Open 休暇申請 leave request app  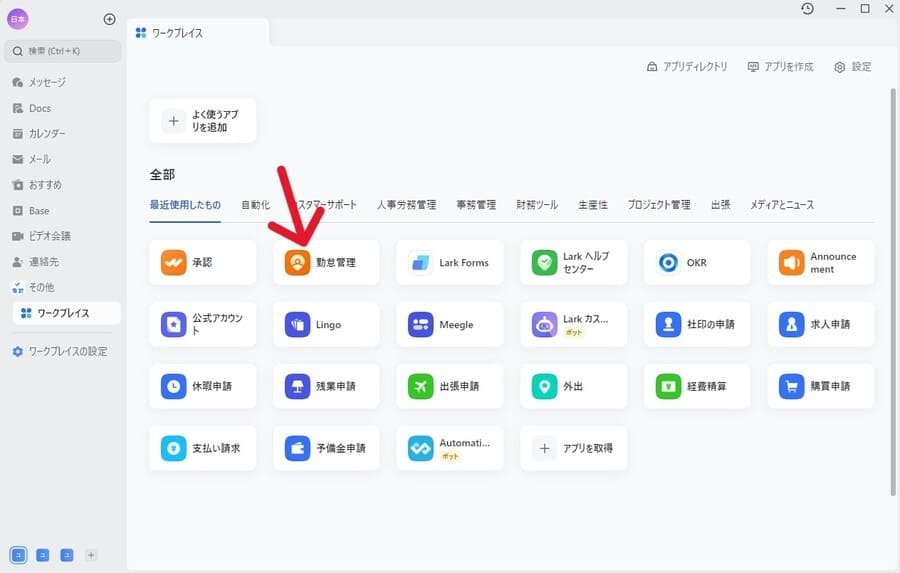tap(203, 386)
